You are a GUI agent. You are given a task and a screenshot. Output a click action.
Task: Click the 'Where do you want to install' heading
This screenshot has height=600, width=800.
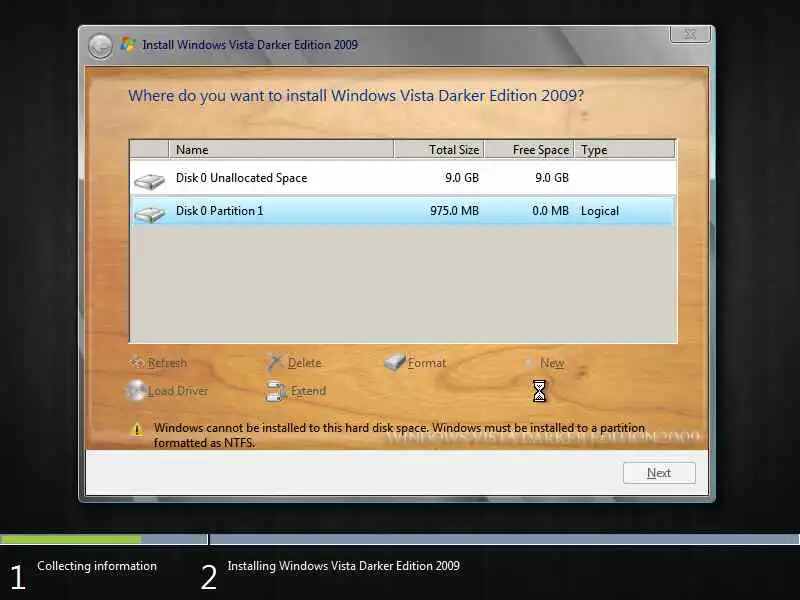(x=356, y=96)
